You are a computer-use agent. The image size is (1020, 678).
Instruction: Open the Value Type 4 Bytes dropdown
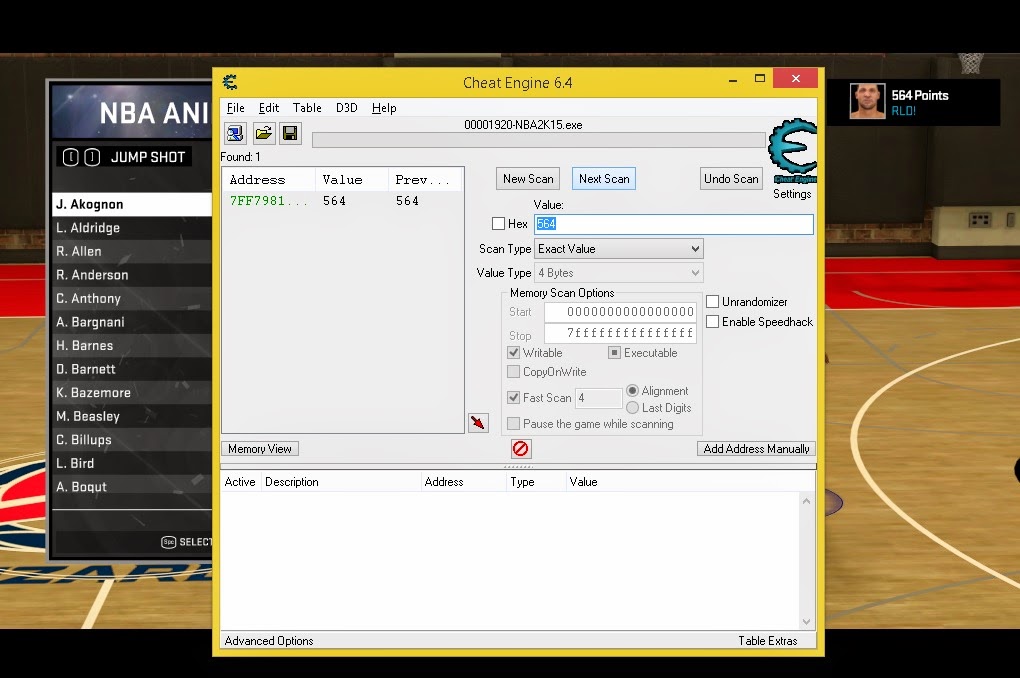point(619,273)
